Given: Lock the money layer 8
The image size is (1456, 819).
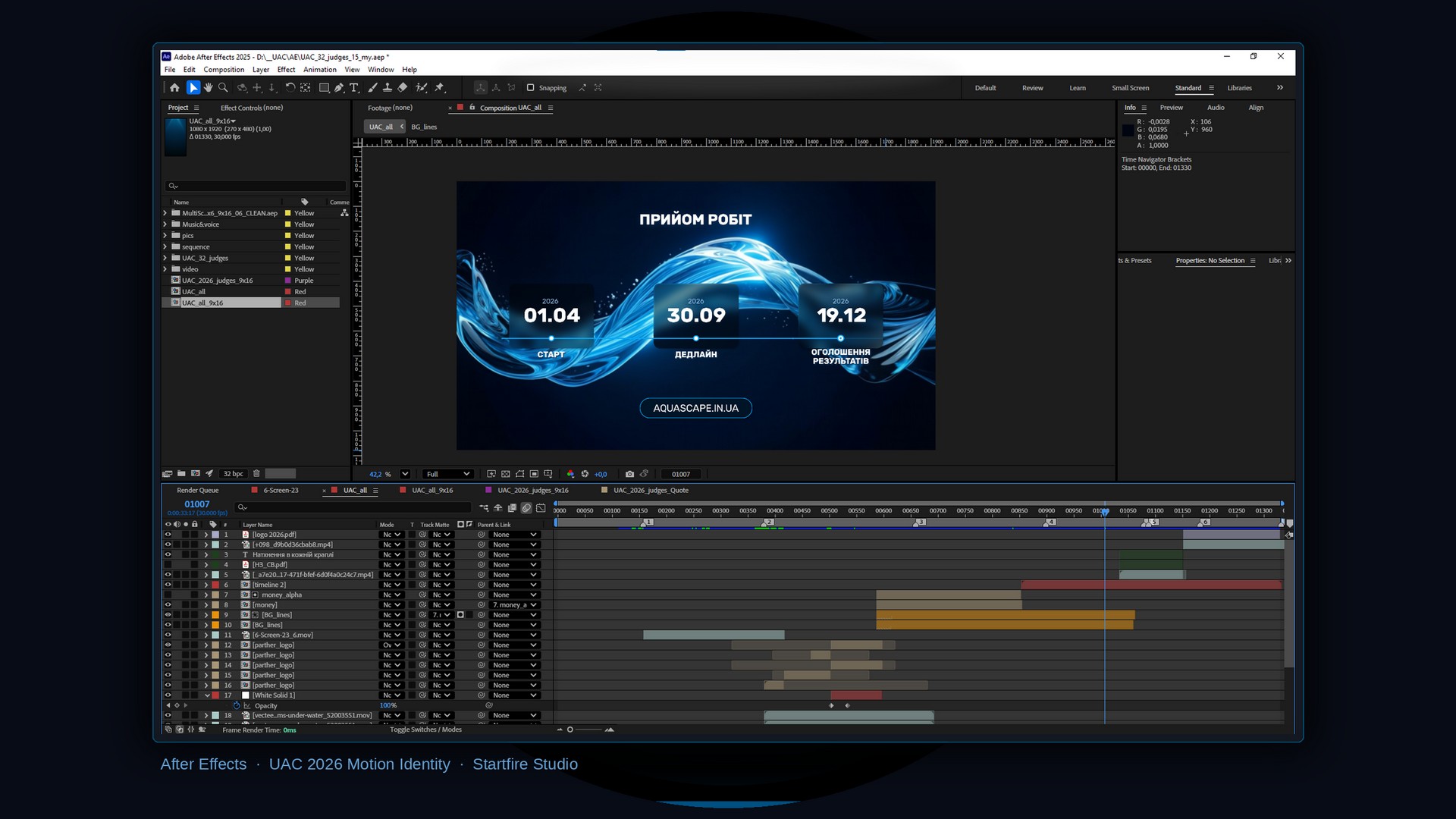Looking at the screenshot, I should tap(195, 605).
